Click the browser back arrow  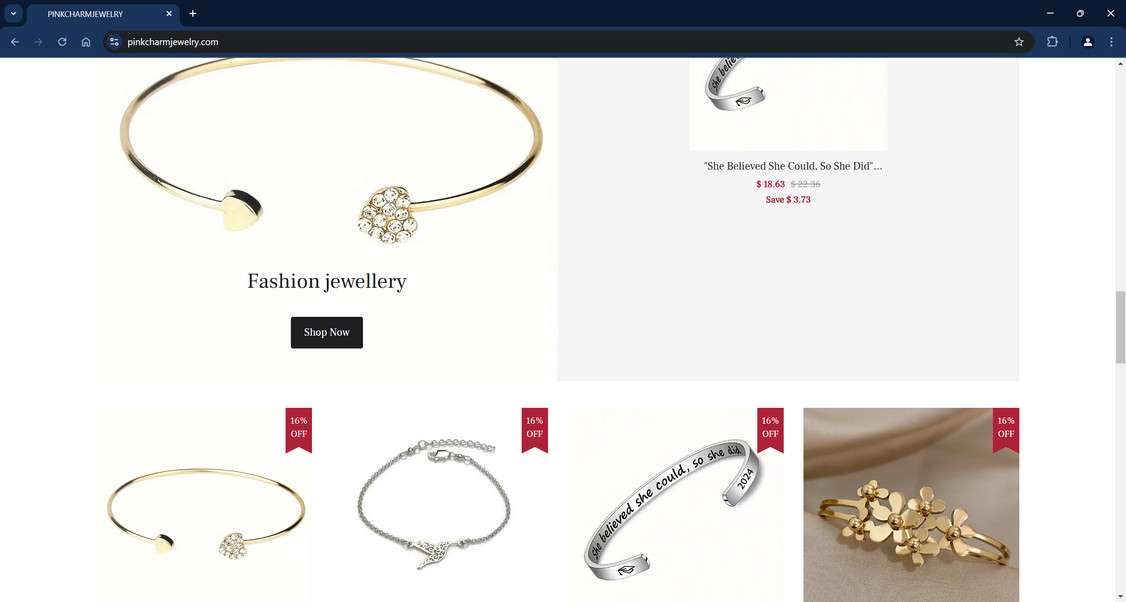pos(14,42)
